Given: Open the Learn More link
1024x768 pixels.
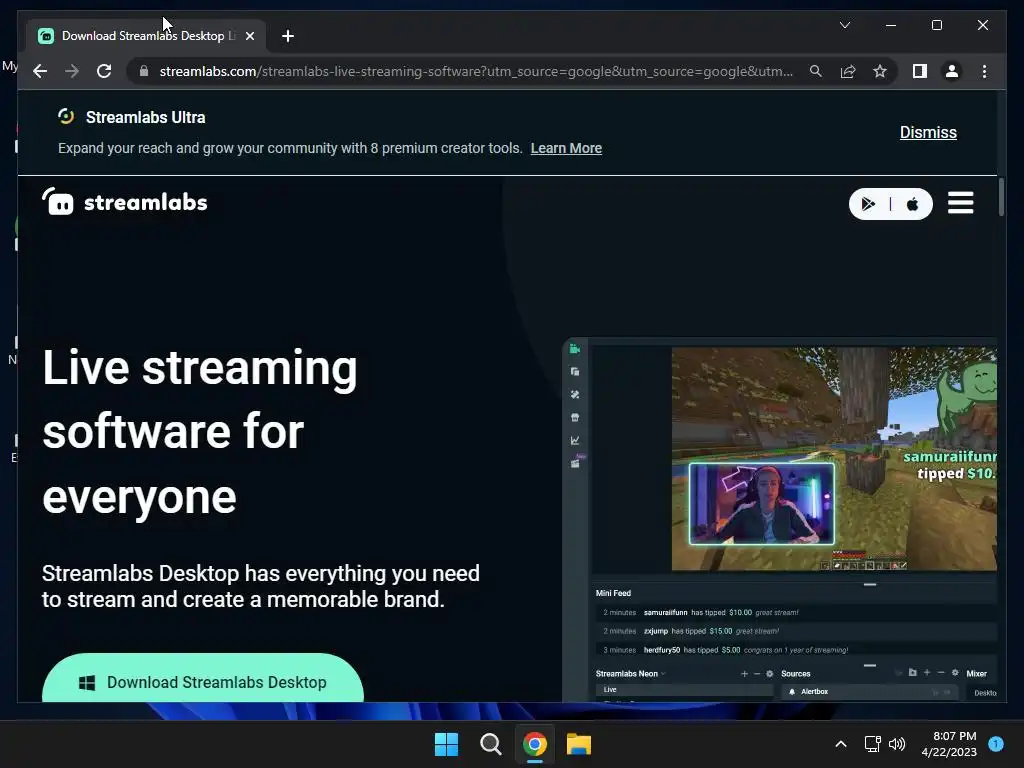Looking at the screenshot, I should pyautogui.click(x=566, y=148).
